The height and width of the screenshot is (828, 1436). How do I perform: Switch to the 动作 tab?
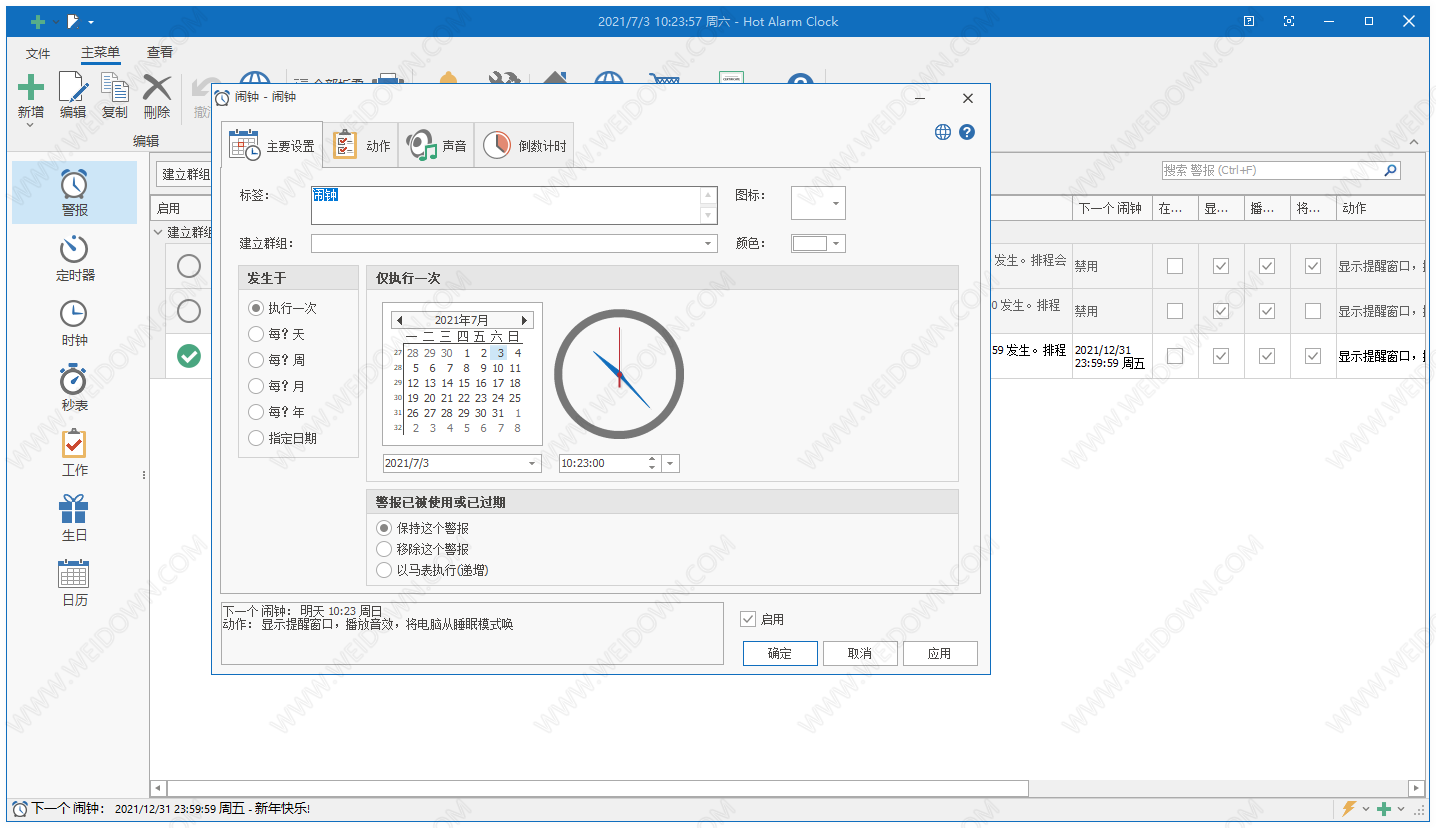361,145
